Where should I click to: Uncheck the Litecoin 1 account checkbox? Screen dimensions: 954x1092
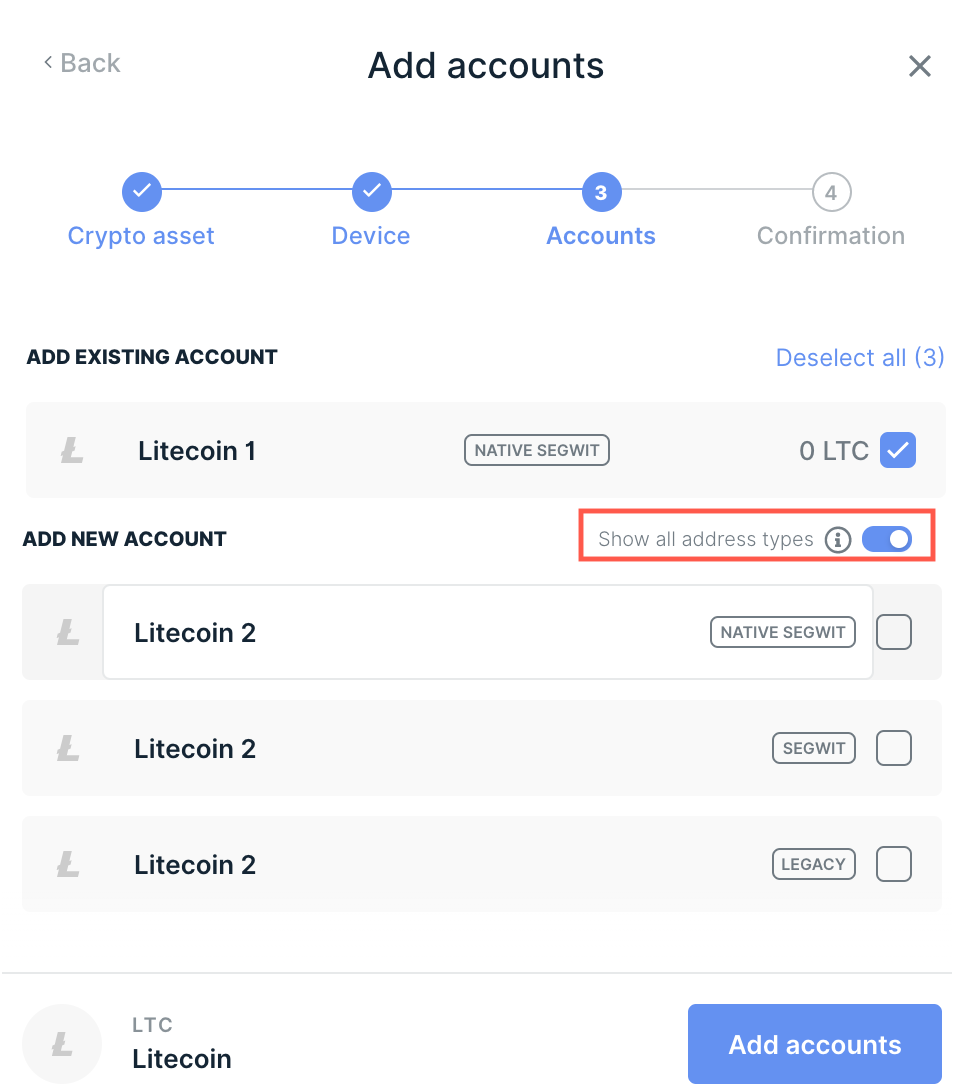(x=897, y=450)
